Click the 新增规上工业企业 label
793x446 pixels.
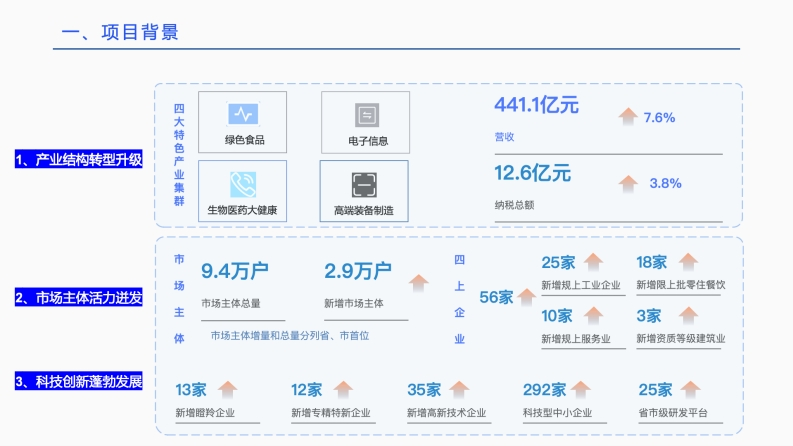[581, 285]
